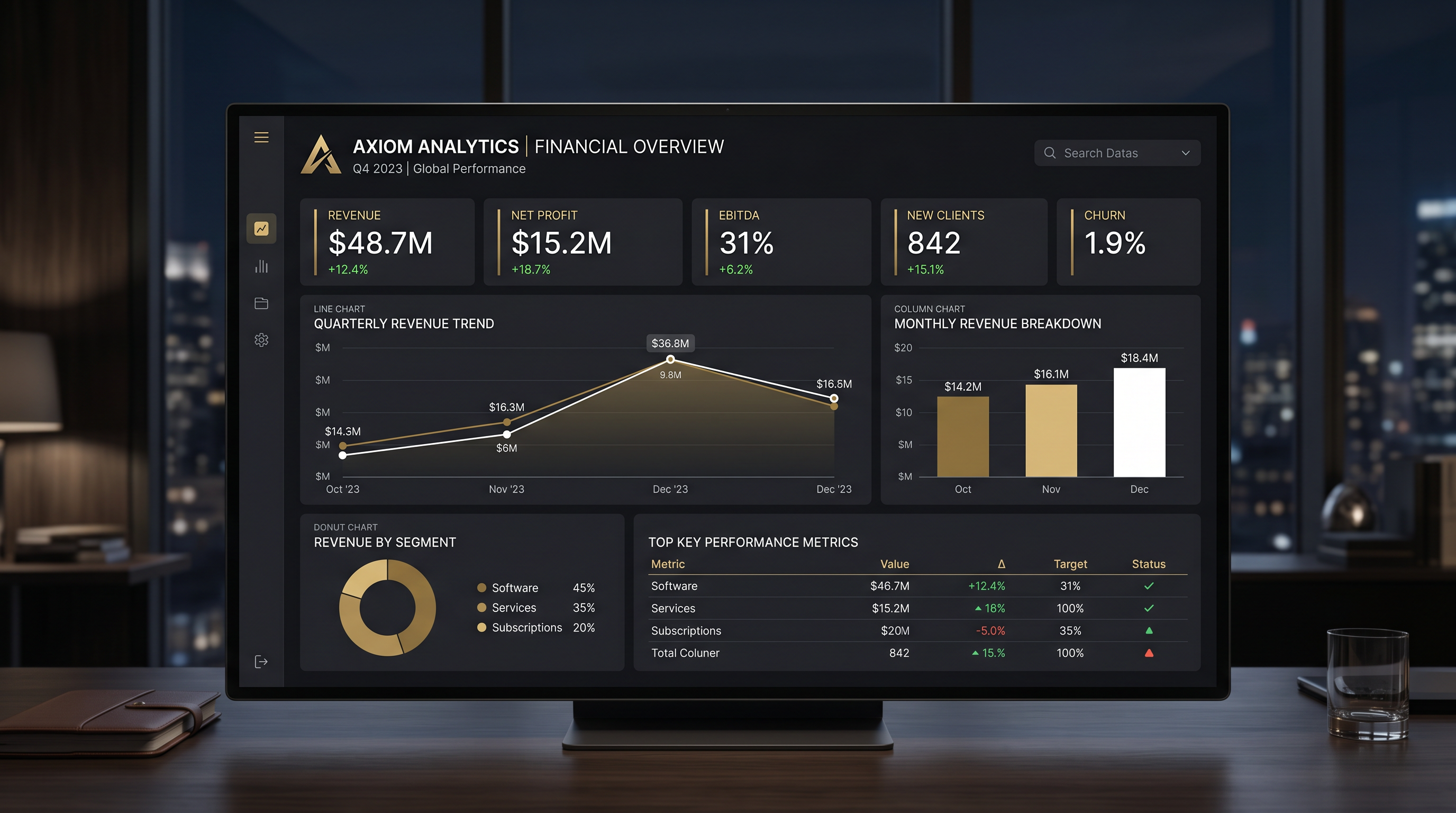The width and height of the screenshot is (1456, 813).
Task: Click the $16.3M gold line data point
Action: (507, 422)
